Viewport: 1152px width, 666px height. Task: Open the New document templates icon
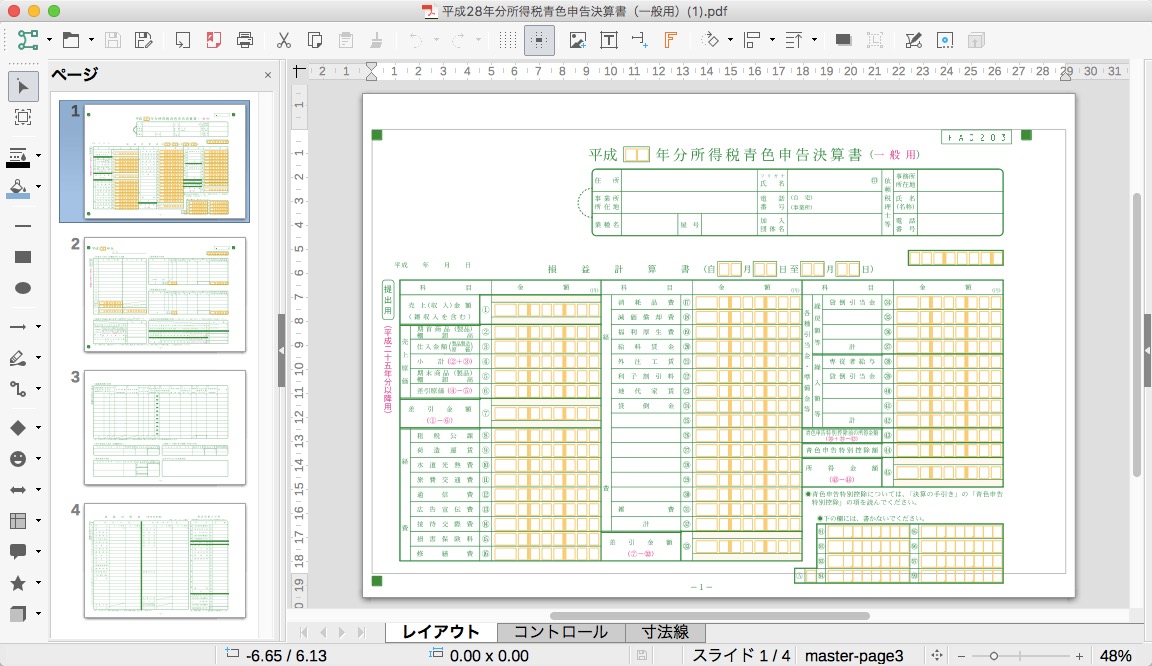coord(28,40)
